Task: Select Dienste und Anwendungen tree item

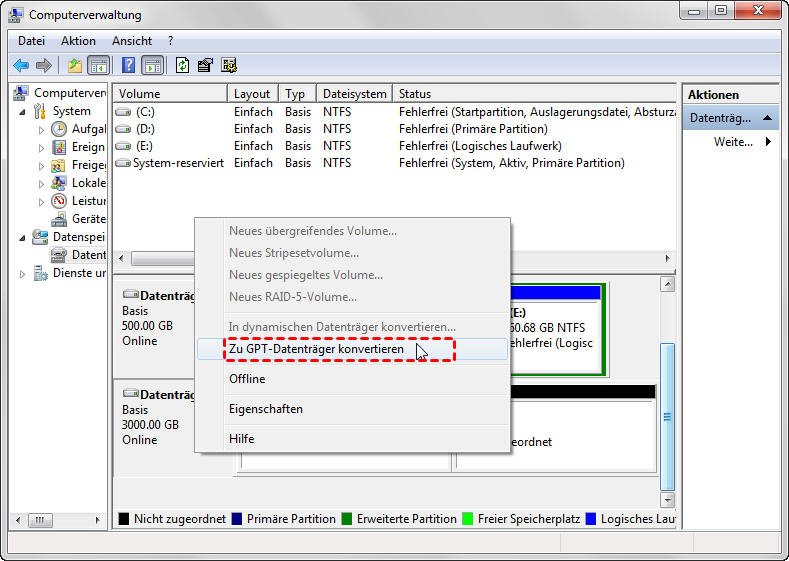Action: click(x=70, y=273)
